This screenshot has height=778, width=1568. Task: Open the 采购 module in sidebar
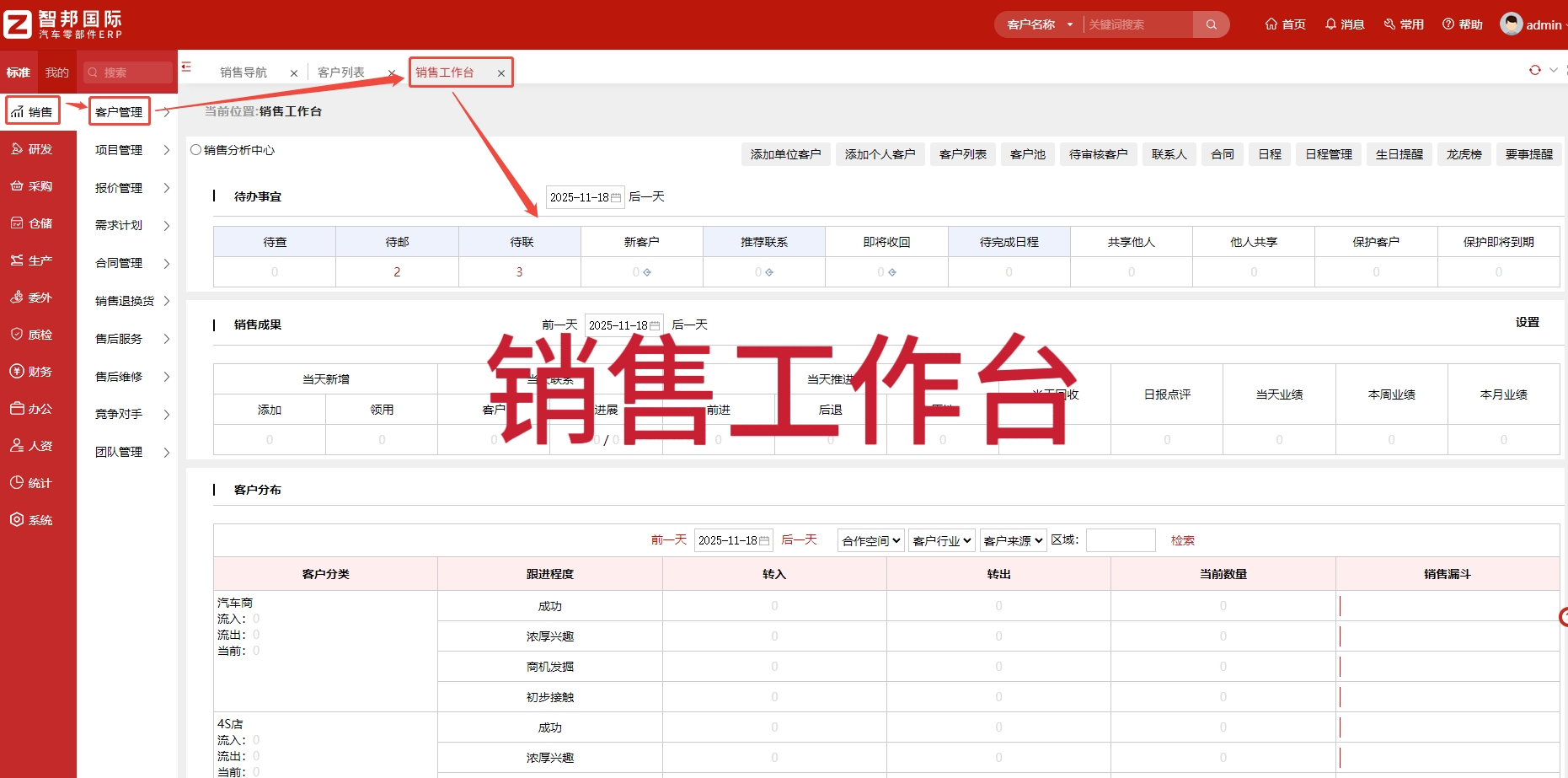click(32, 186)
